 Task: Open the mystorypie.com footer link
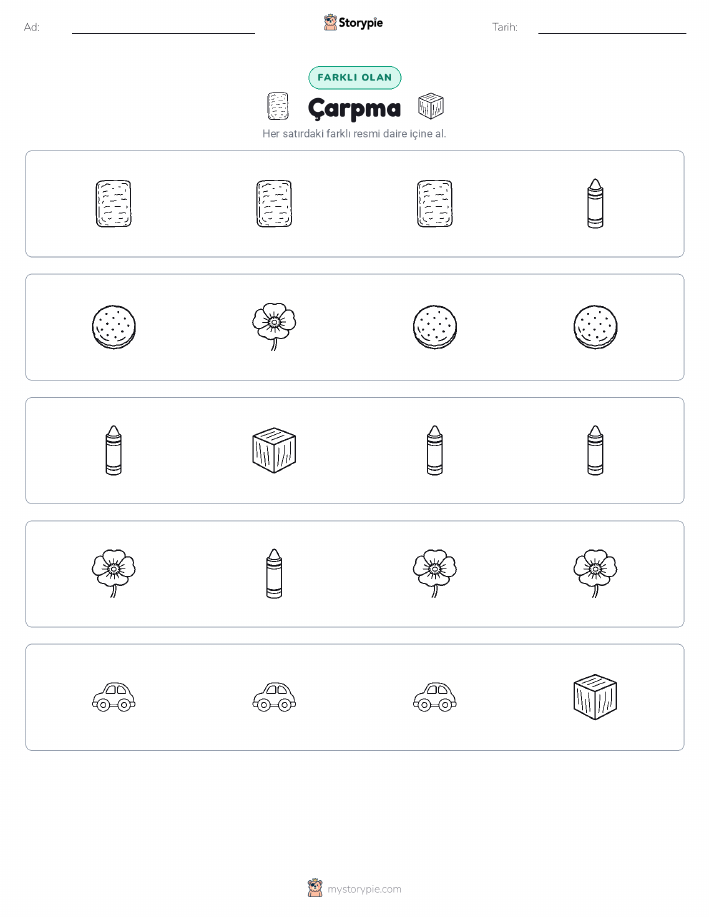[x=354, y=888]
